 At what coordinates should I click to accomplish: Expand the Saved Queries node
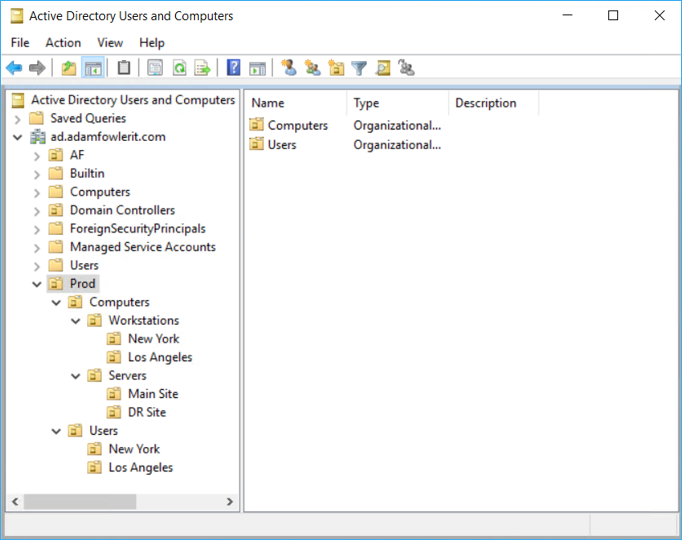click(18, 118)
